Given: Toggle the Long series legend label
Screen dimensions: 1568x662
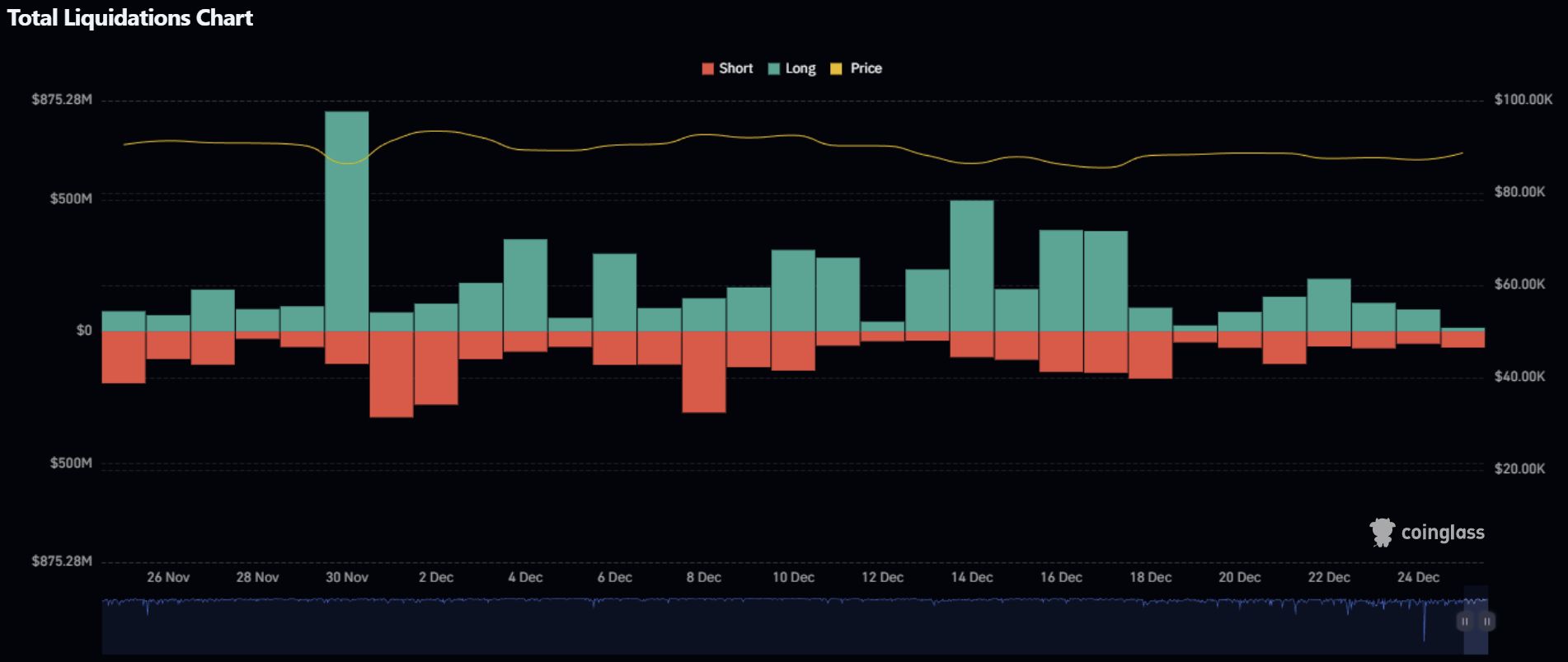Looking at the screenshot, I should [x=800, y=68].
